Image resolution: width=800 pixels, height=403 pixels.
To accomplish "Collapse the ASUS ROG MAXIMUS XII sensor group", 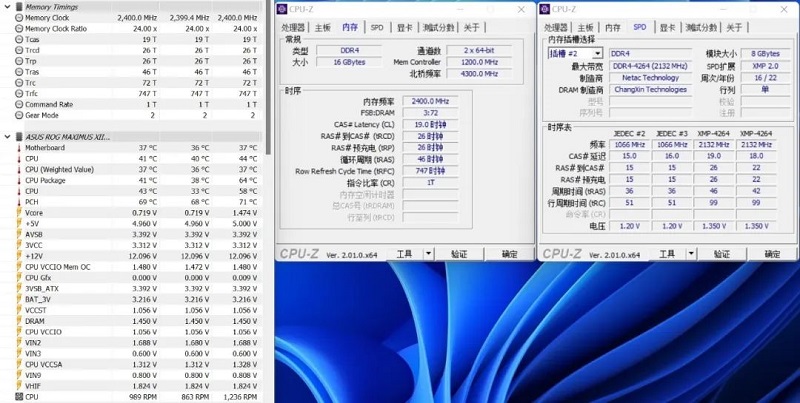I will coord(7,137).
